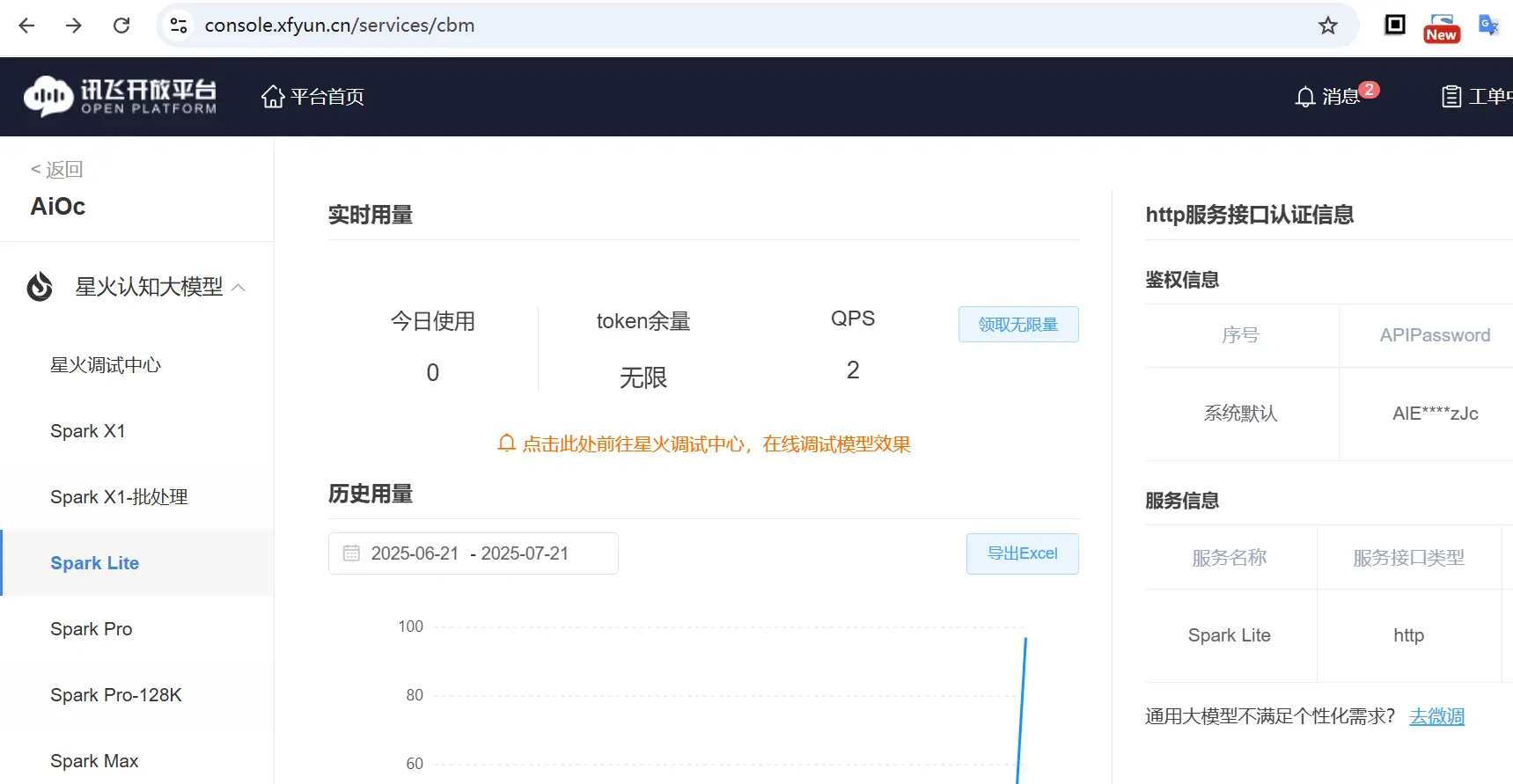Select Spark X1 in the sidebar
The width and height of the screenshot is (1513, 784).
[88, 431]
